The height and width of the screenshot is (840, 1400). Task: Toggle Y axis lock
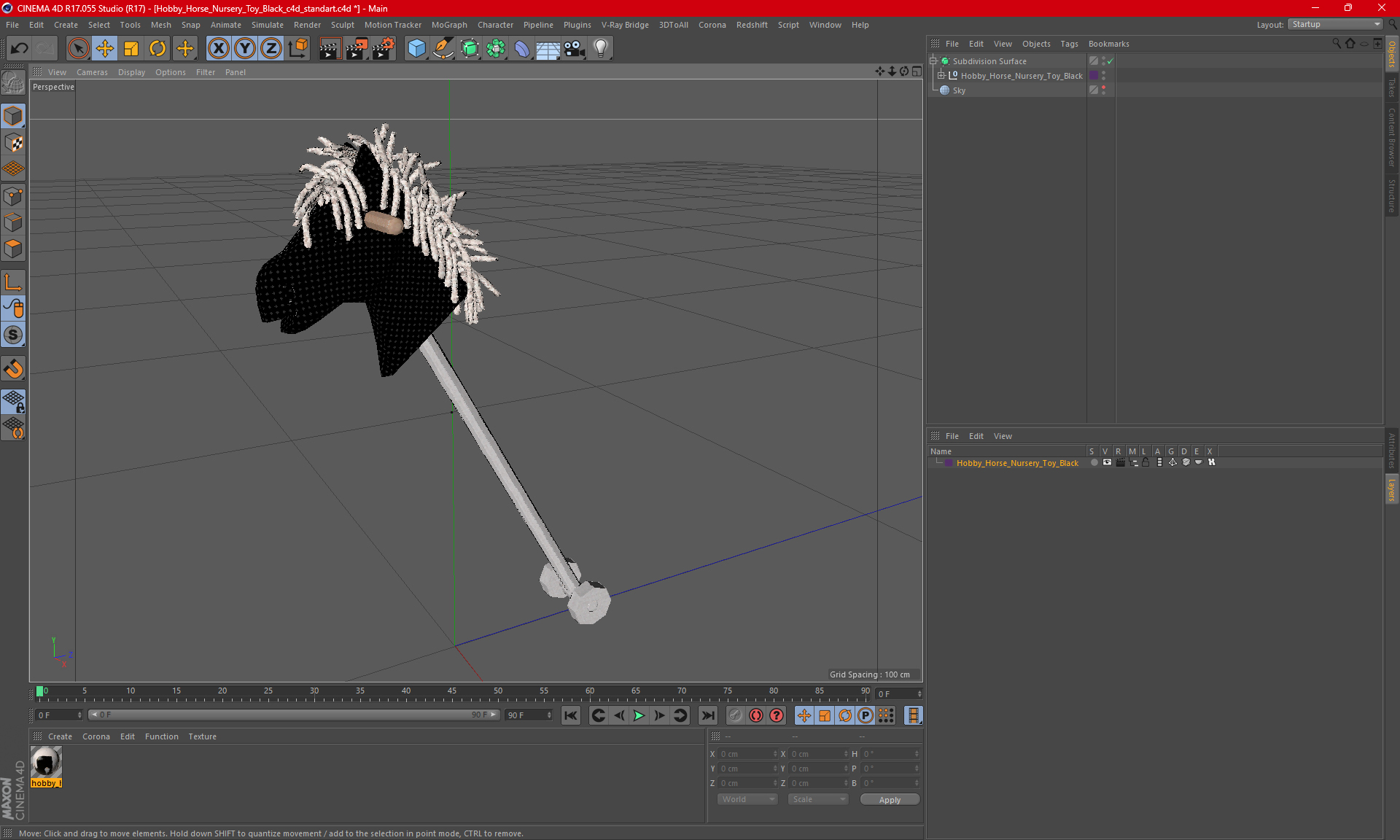click(245, 48)
